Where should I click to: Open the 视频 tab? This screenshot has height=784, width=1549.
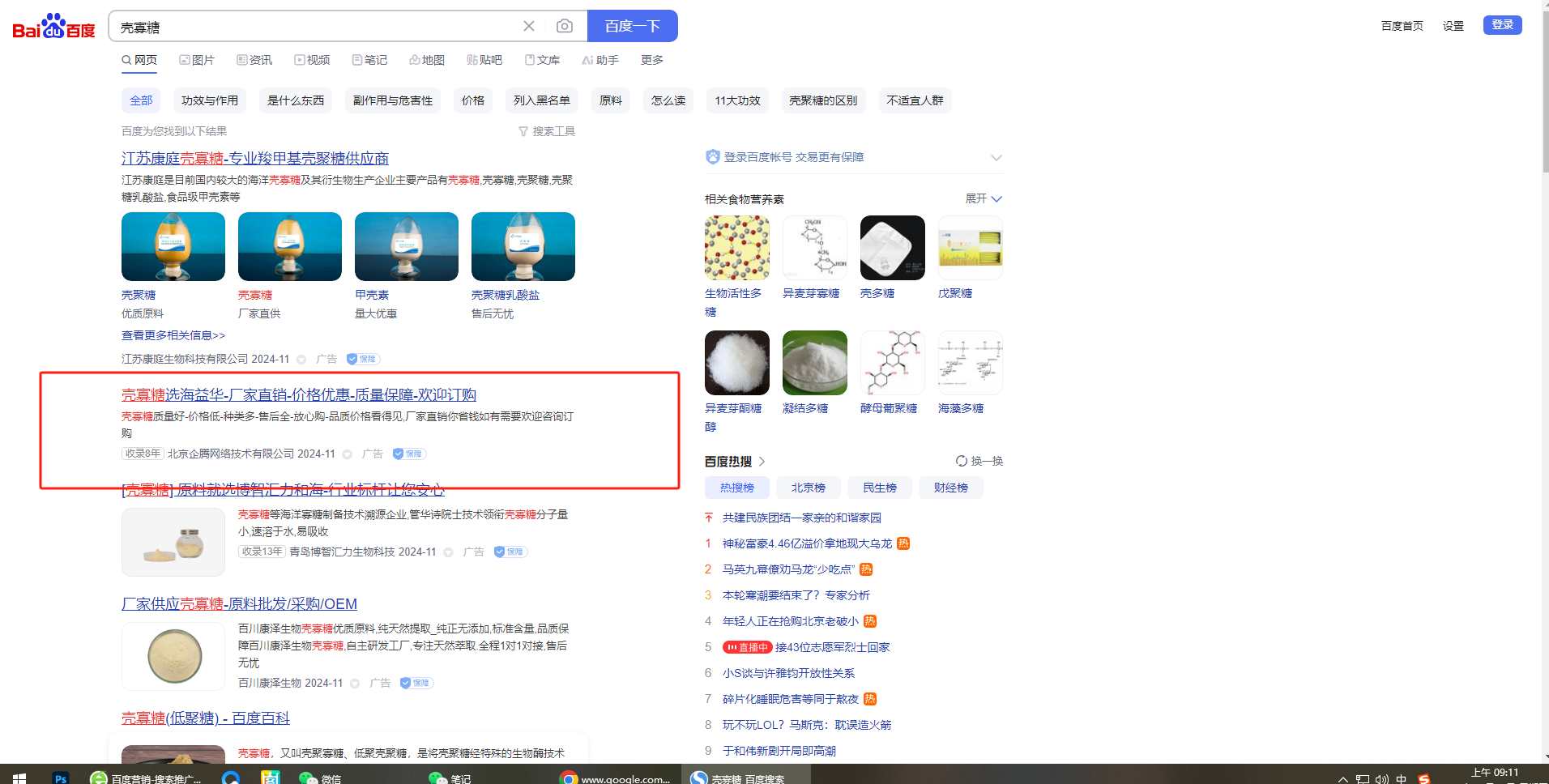pyautogui.click(x=312, y=60)
